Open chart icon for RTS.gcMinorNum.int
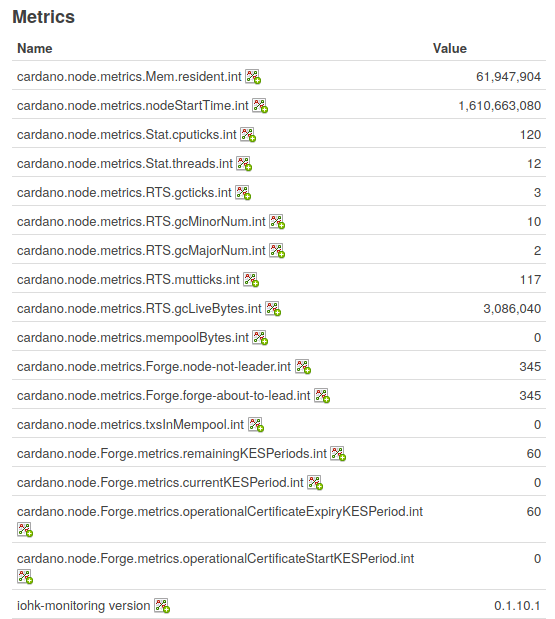Viewport: 555px width, 619px height. (277, 222)
